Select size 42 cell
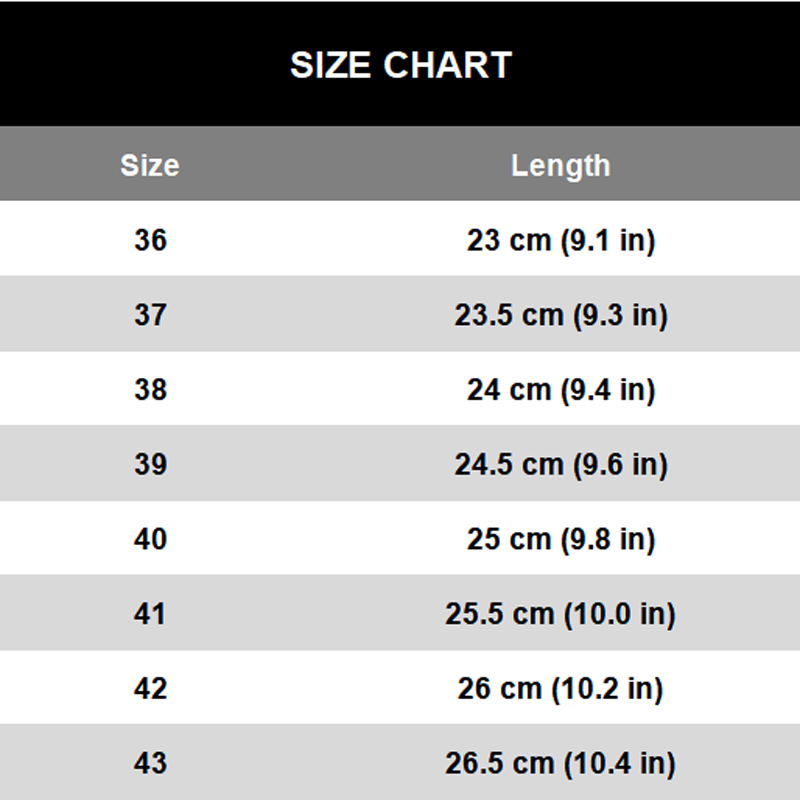800x800 pixels. (150, 688)
